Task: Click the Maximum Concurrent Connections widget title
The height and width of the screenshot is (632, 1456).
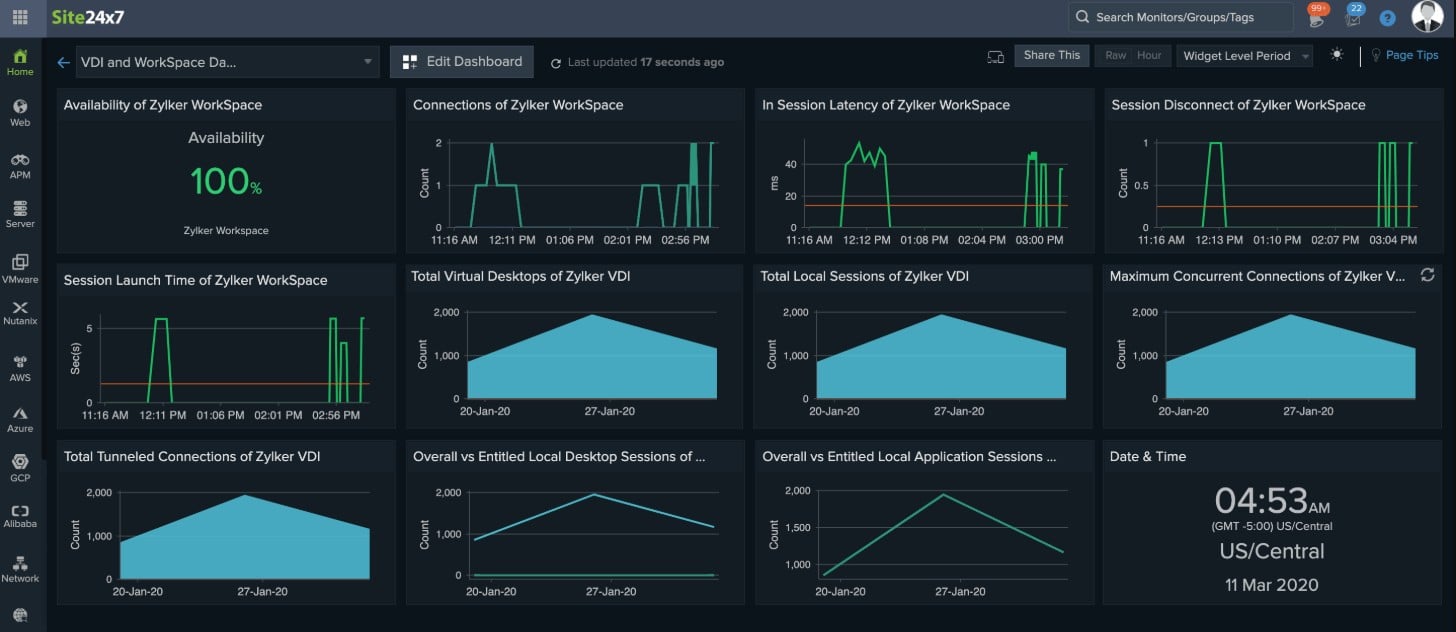Action: [1258, 276]
